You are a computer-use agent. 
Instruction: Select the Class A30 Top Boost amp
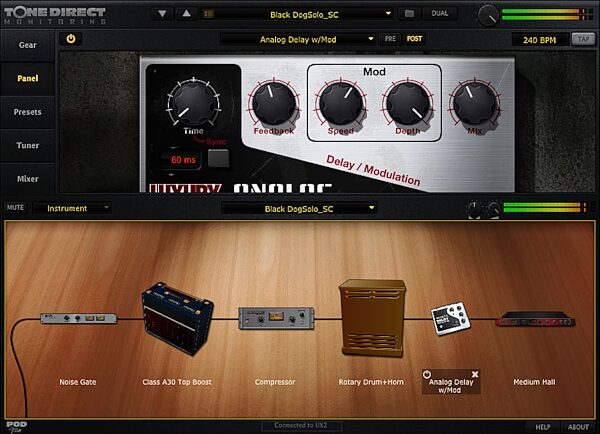178,318
